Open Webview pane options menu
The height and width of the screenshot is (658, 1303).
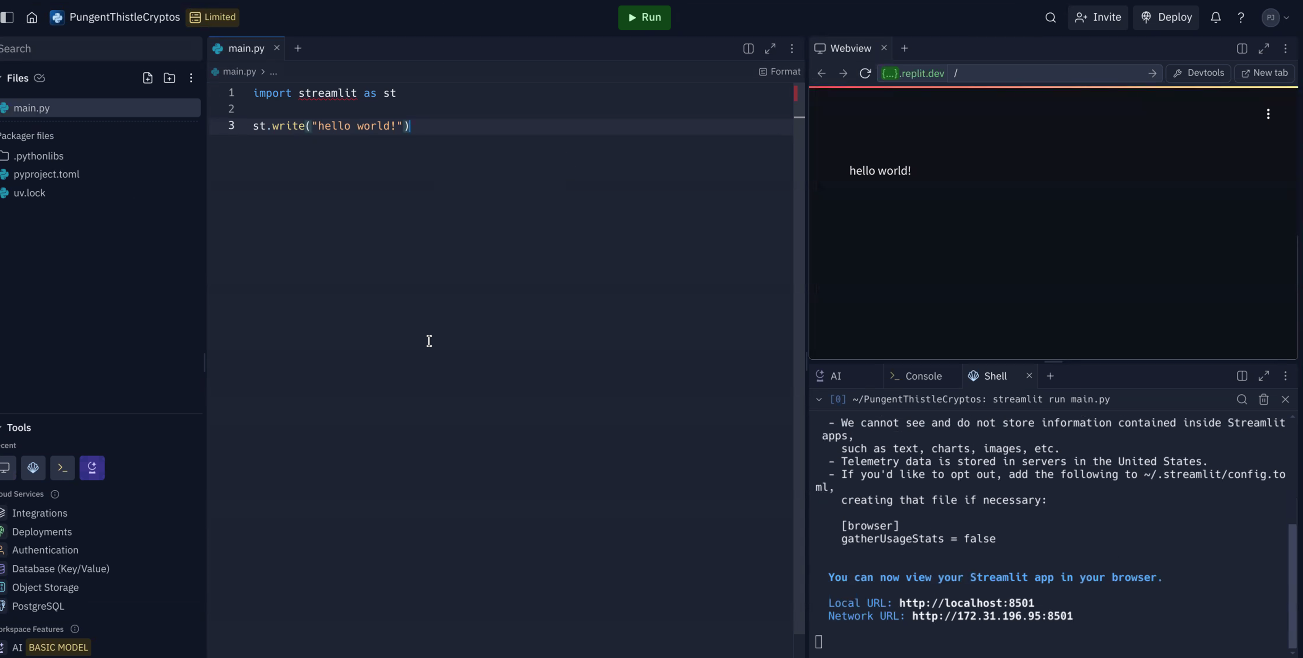[1286, 48]
